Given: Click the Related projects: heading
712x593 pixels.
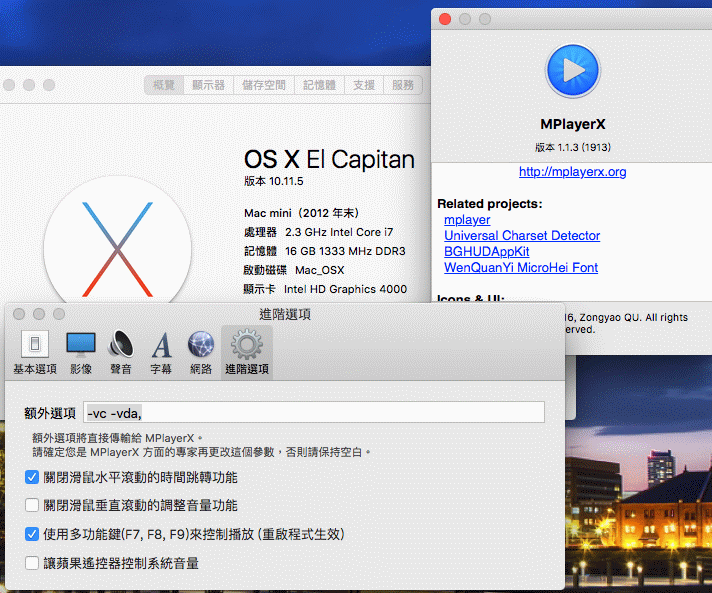Looking at the screenshot, I should click(490, 204).
